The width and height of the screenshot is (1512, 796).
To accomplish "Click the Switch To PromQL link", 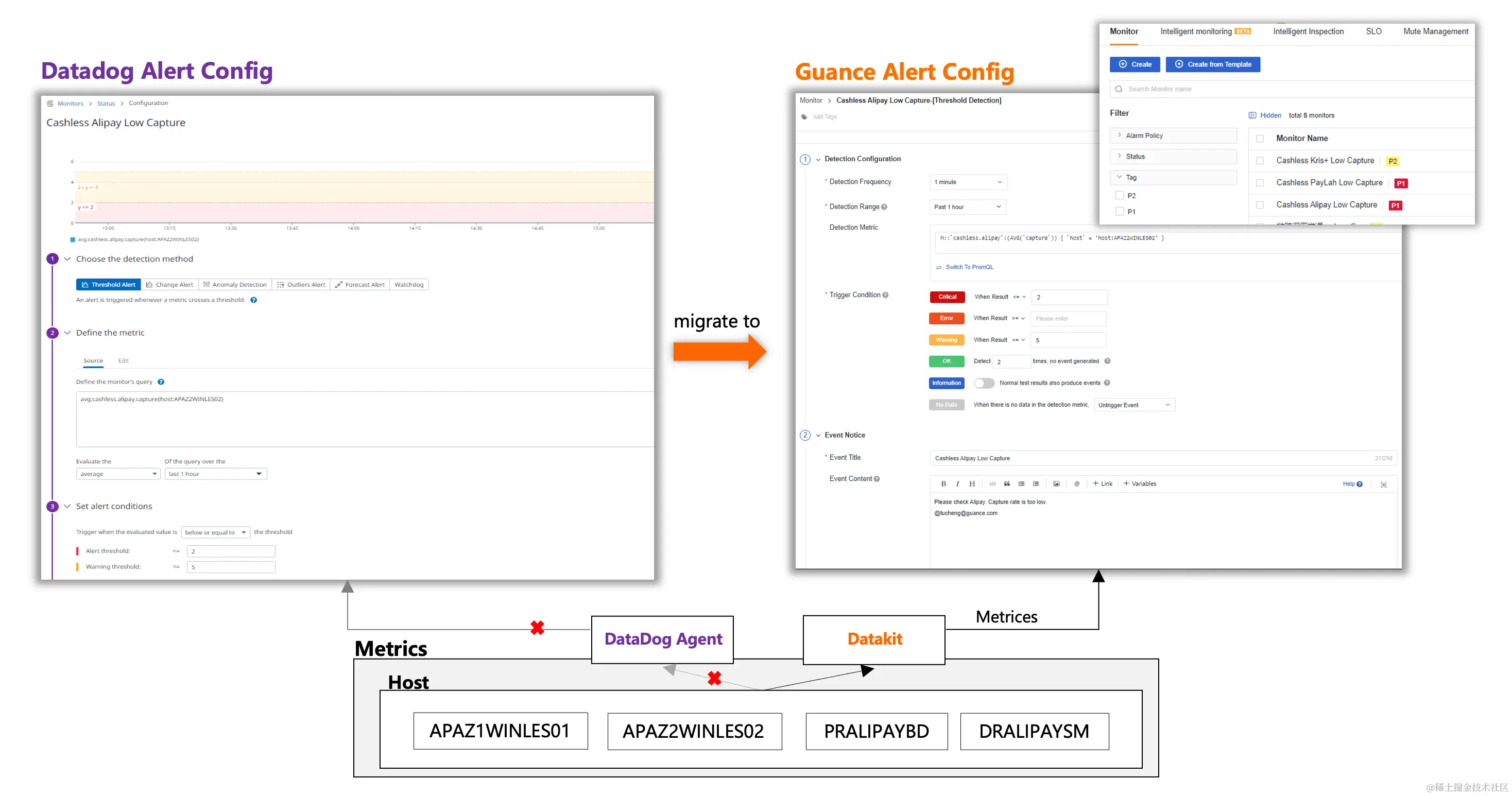I will click(969, 267).
